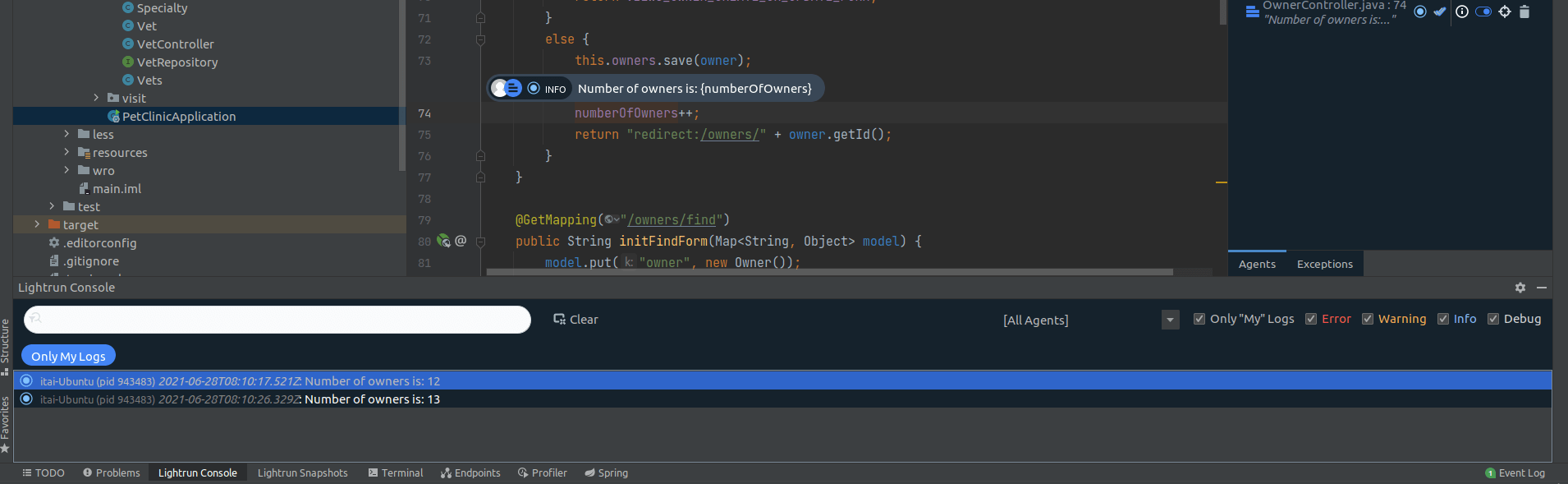Viewport: 1568px width, 484px height.
Task: Click the double-checkmark icon for the log entry
Action: pos(1440,12)
